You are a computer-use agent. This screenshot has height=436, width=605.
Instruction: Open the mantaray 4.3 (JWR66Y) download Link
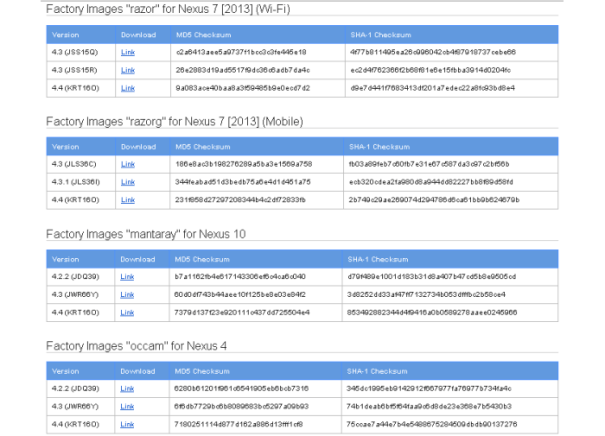pyautogui.click(x=127, y=295)
